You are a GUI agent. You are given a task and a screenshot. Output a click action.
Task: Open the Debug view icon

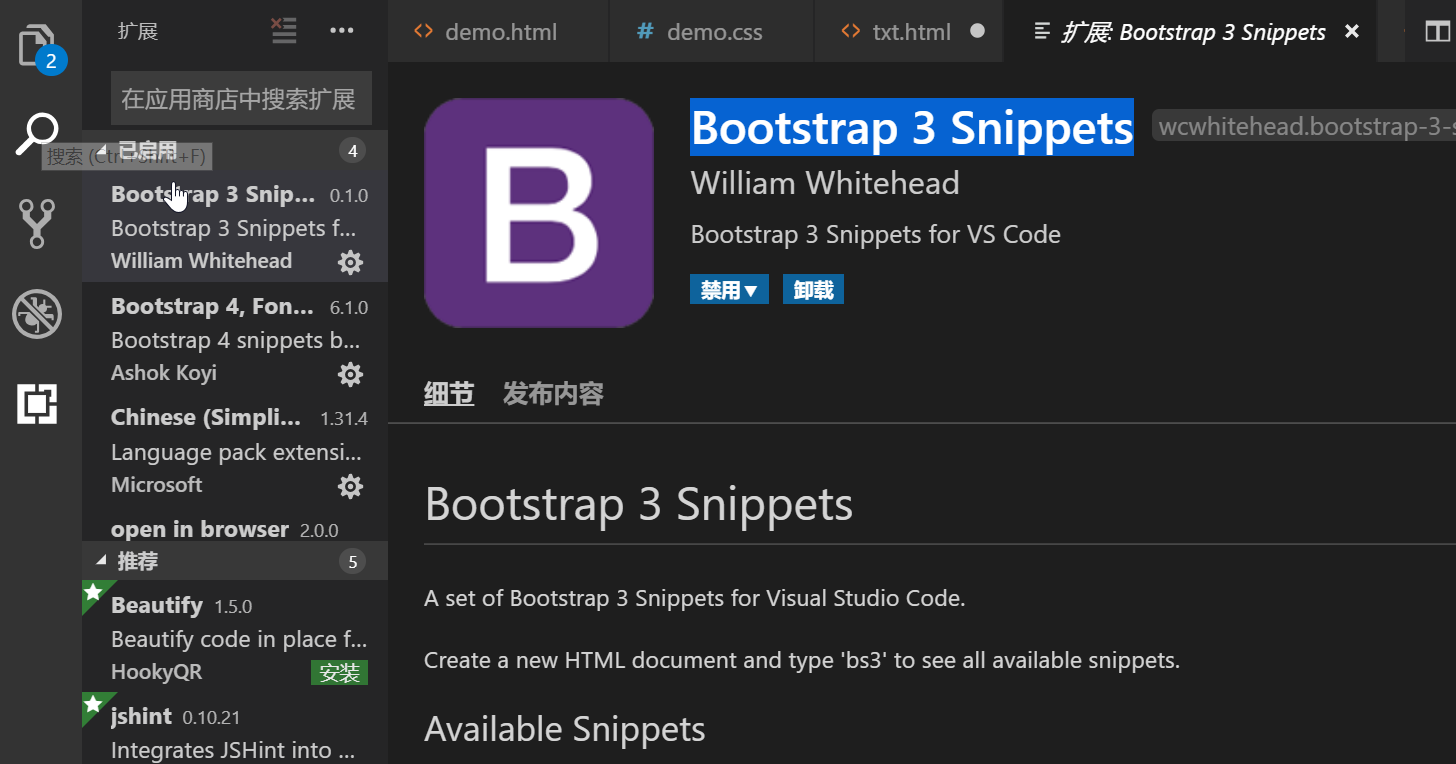[x=37, y=314]
